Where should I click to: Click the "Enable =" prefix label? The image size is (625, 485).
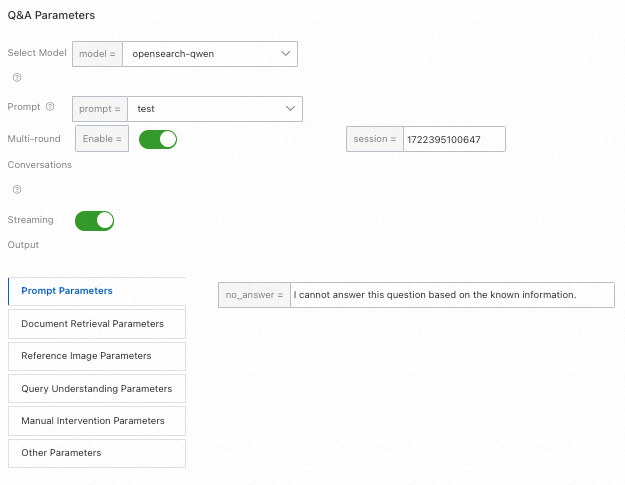[102, 139]
